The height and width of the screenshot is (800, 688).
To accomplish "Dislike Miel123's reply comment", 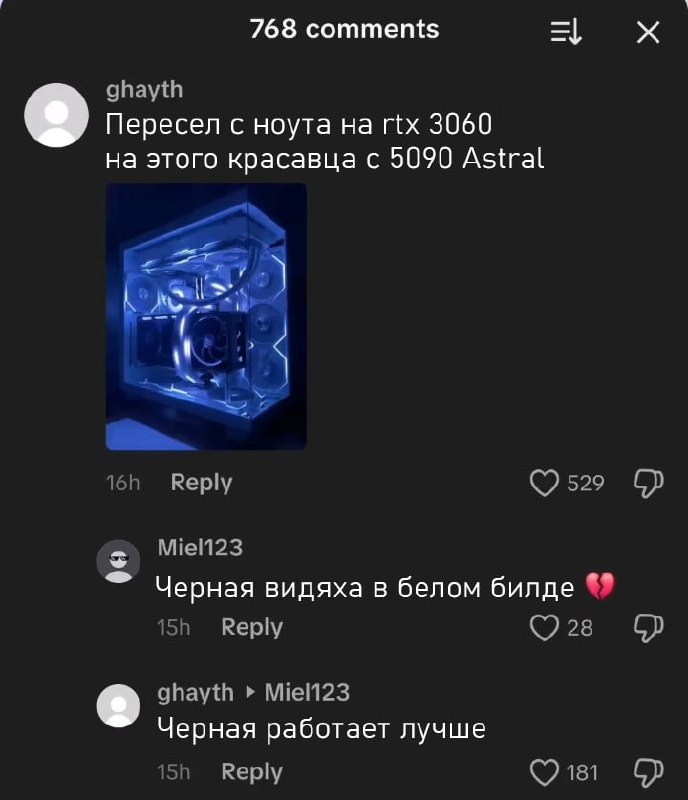I will (648, 628).
